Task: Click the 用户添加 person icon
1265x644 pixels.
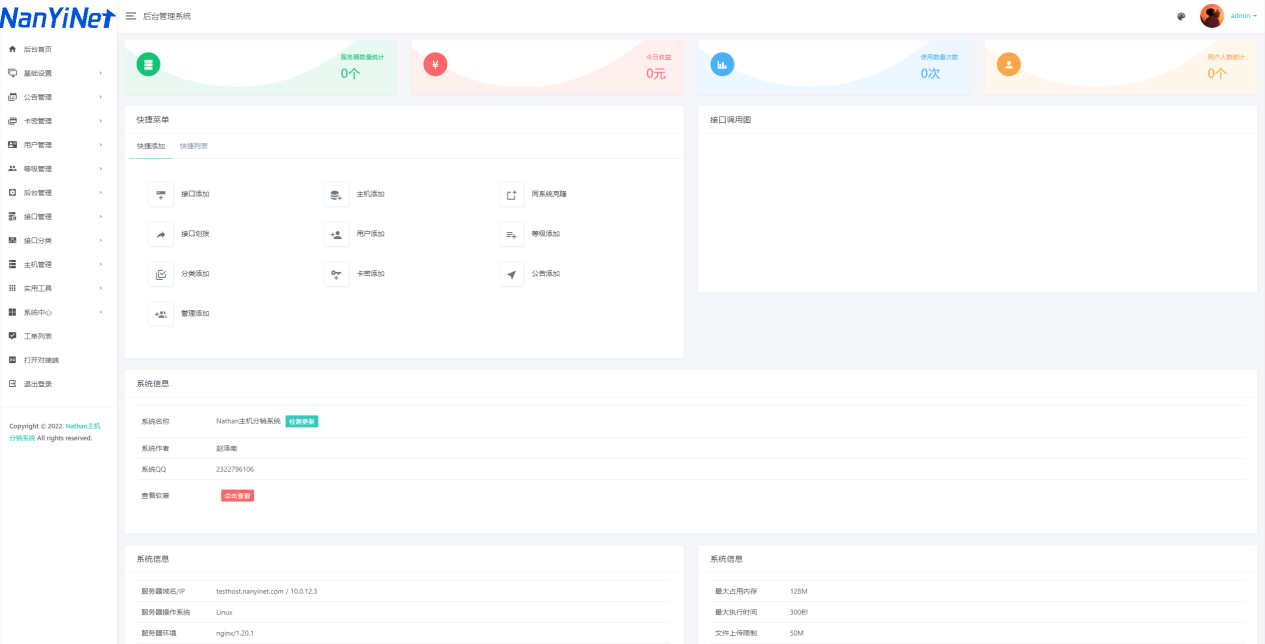Action: click(x=336, y=234)
